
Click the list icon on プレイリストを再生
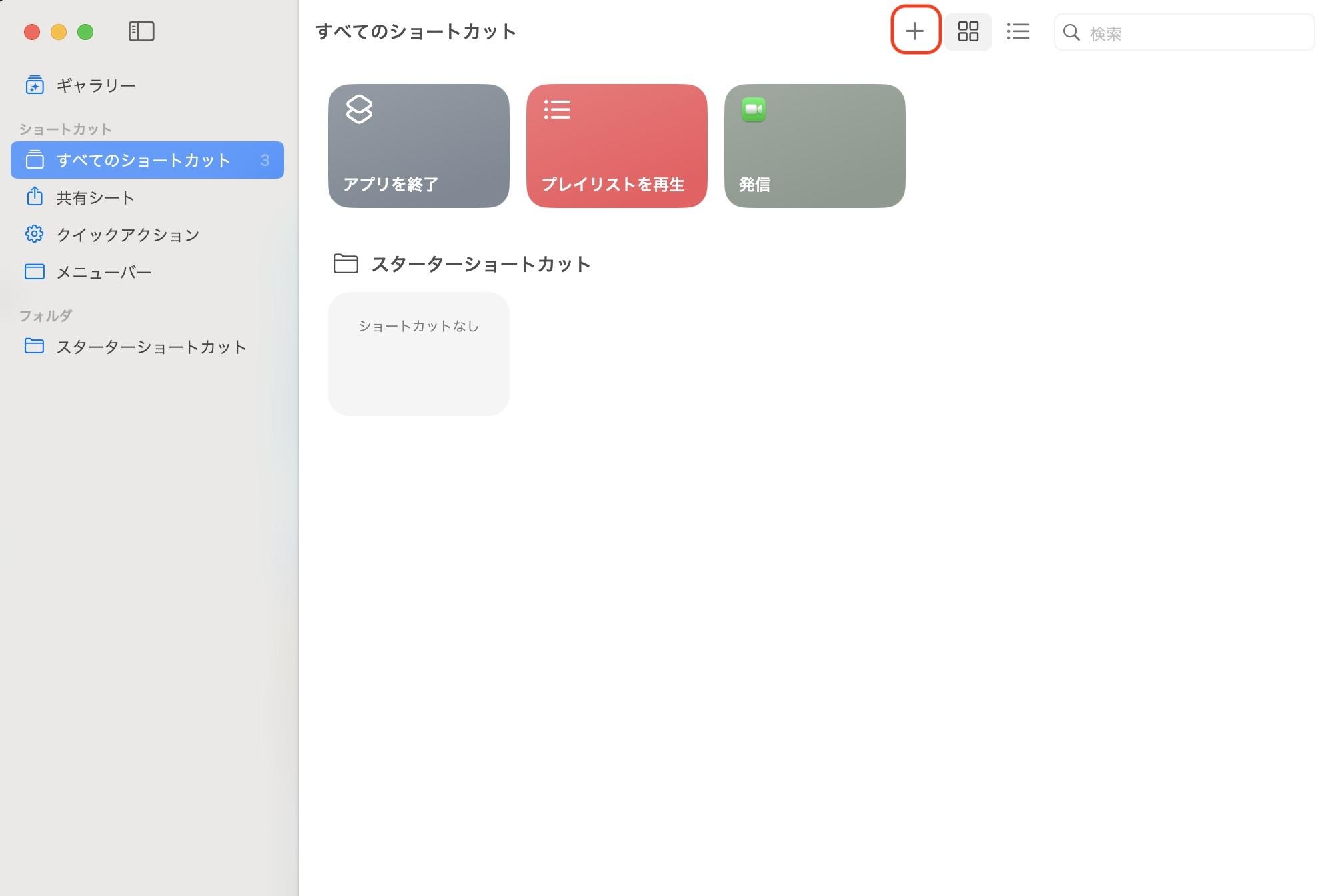(x=557, y=109)
